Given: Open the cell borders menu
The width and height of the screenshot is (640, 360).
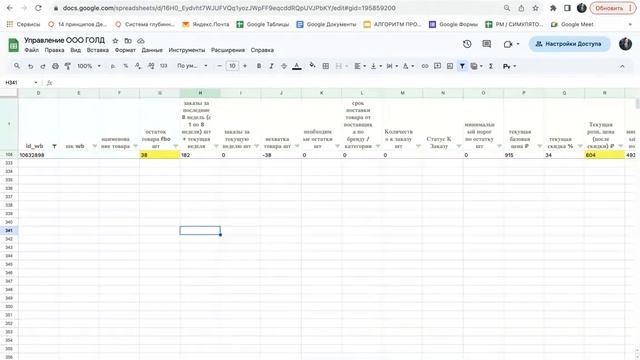Looking at the screenshot, I should (326, 66).
